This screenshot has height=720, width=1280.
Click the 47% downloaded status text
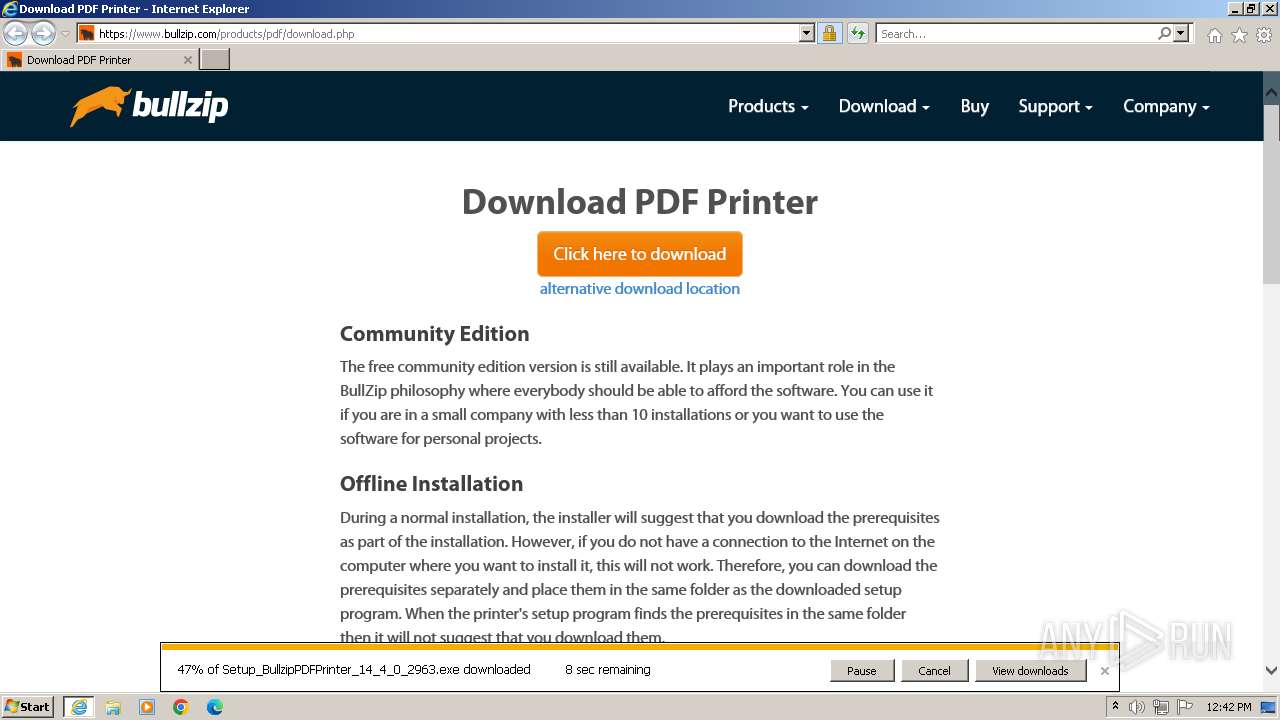click(x=354, y=670)
